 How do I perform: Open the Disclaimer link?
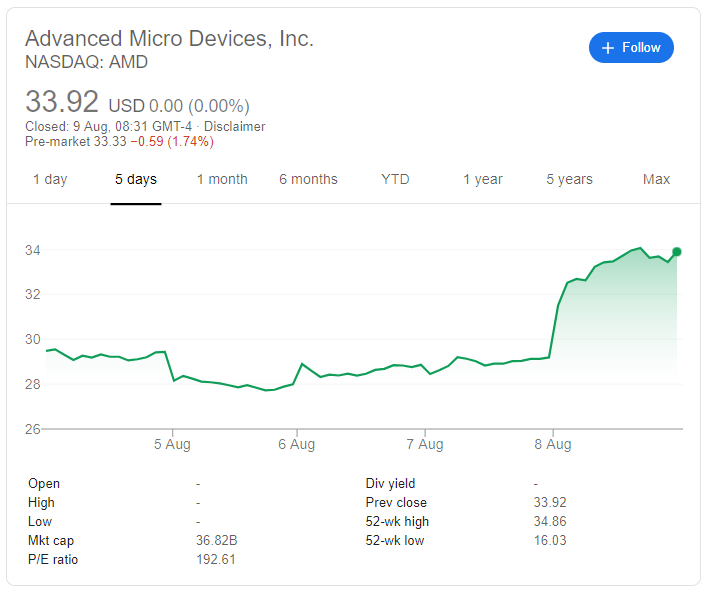[234, 127]
